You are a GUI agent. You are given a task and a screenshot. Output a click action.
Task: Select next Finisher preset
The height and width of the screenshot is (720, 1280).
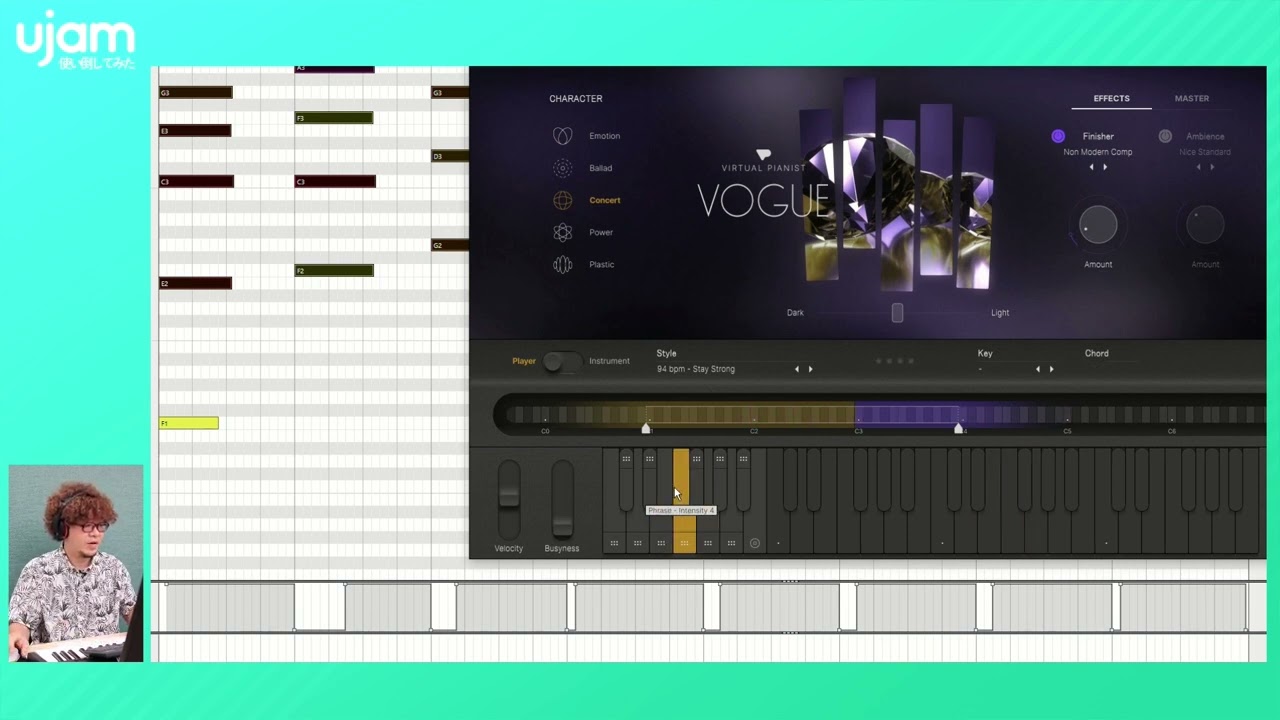coord(1105,167)
